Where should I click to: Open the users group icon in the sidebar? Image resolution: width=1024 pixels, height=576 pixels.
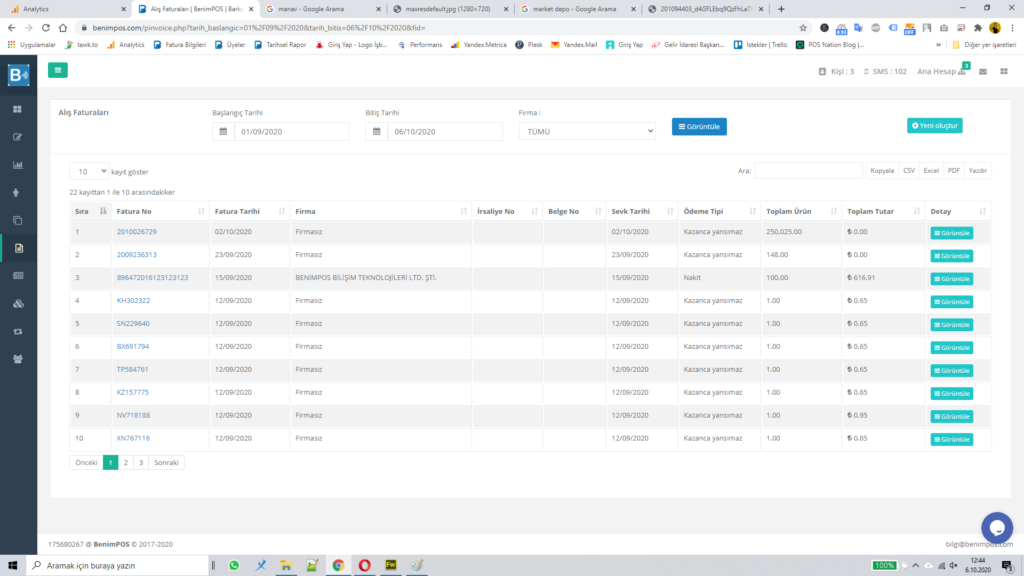18,359
